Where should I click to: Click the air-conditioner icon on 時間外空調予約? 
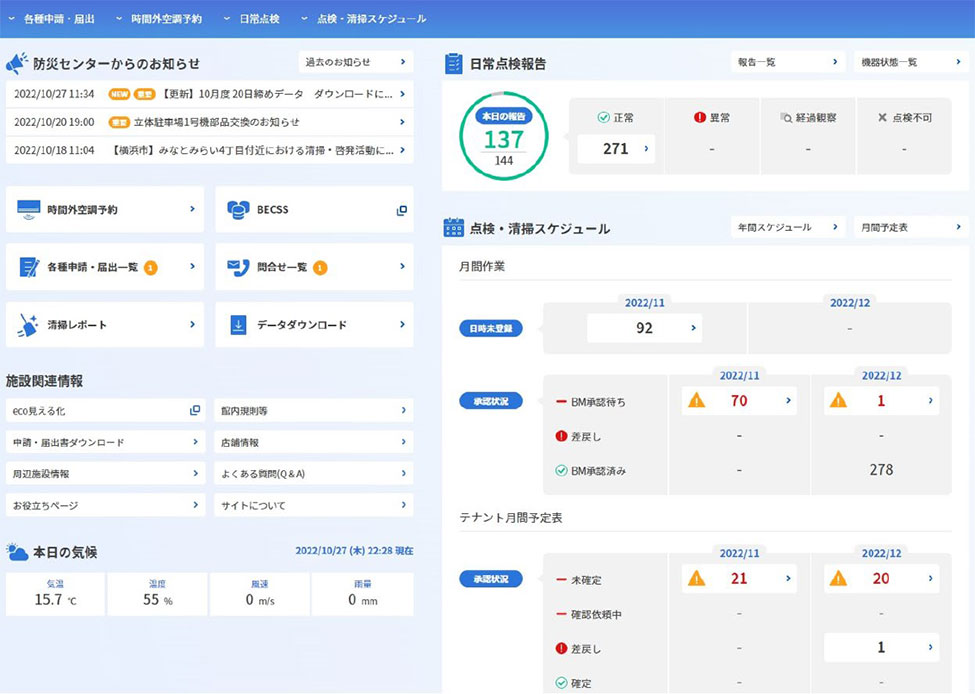[x=27, y=209]
